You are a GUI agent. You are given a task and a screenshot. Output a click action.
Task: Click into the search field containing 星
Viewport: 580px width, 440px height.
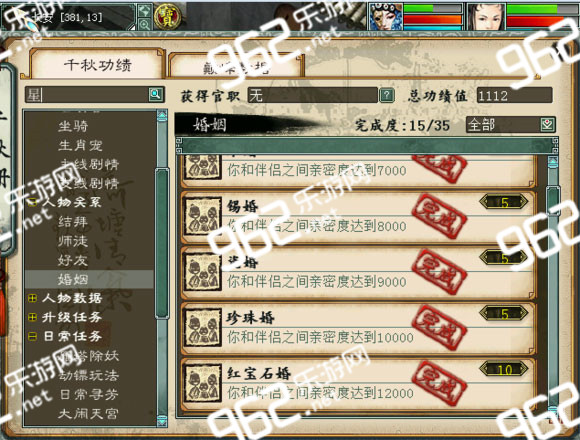coord(87,95)
